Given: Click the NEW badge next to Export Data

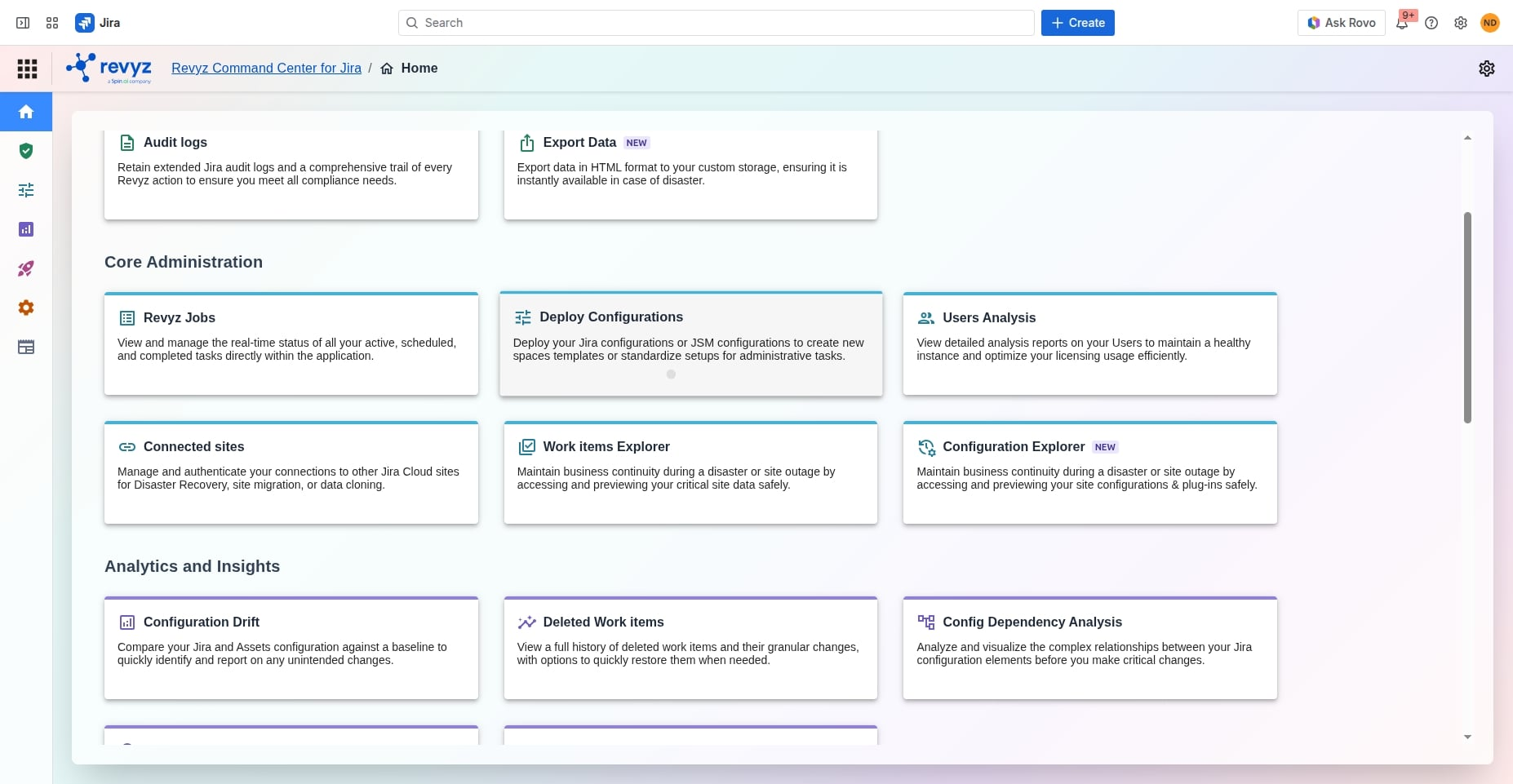Looking at the screenshot, I should point(637,143).
